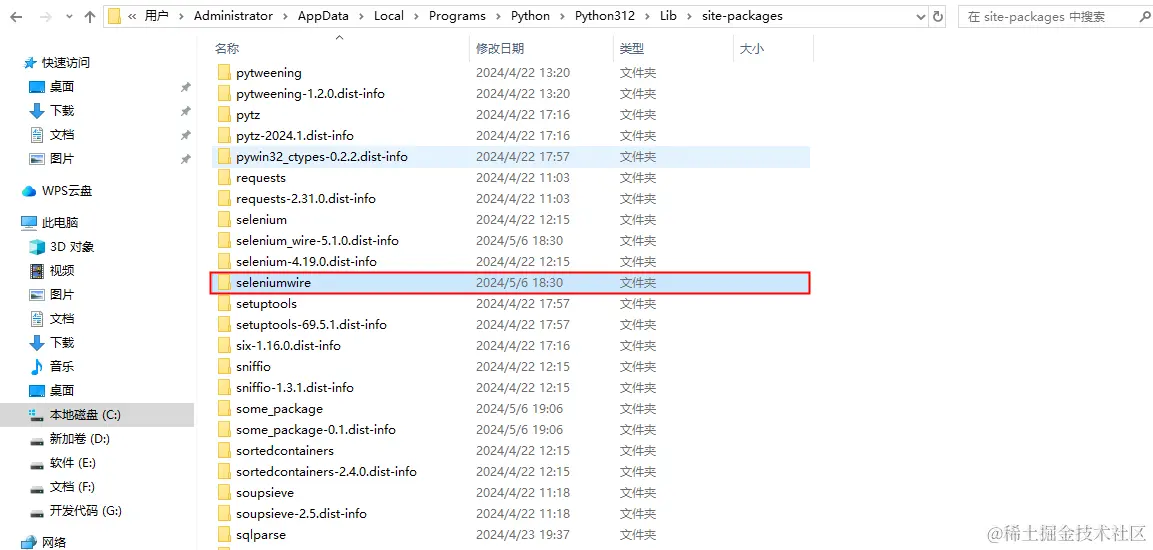Click the address bar folder icon

pyautogui.click(x=114, y=16)
